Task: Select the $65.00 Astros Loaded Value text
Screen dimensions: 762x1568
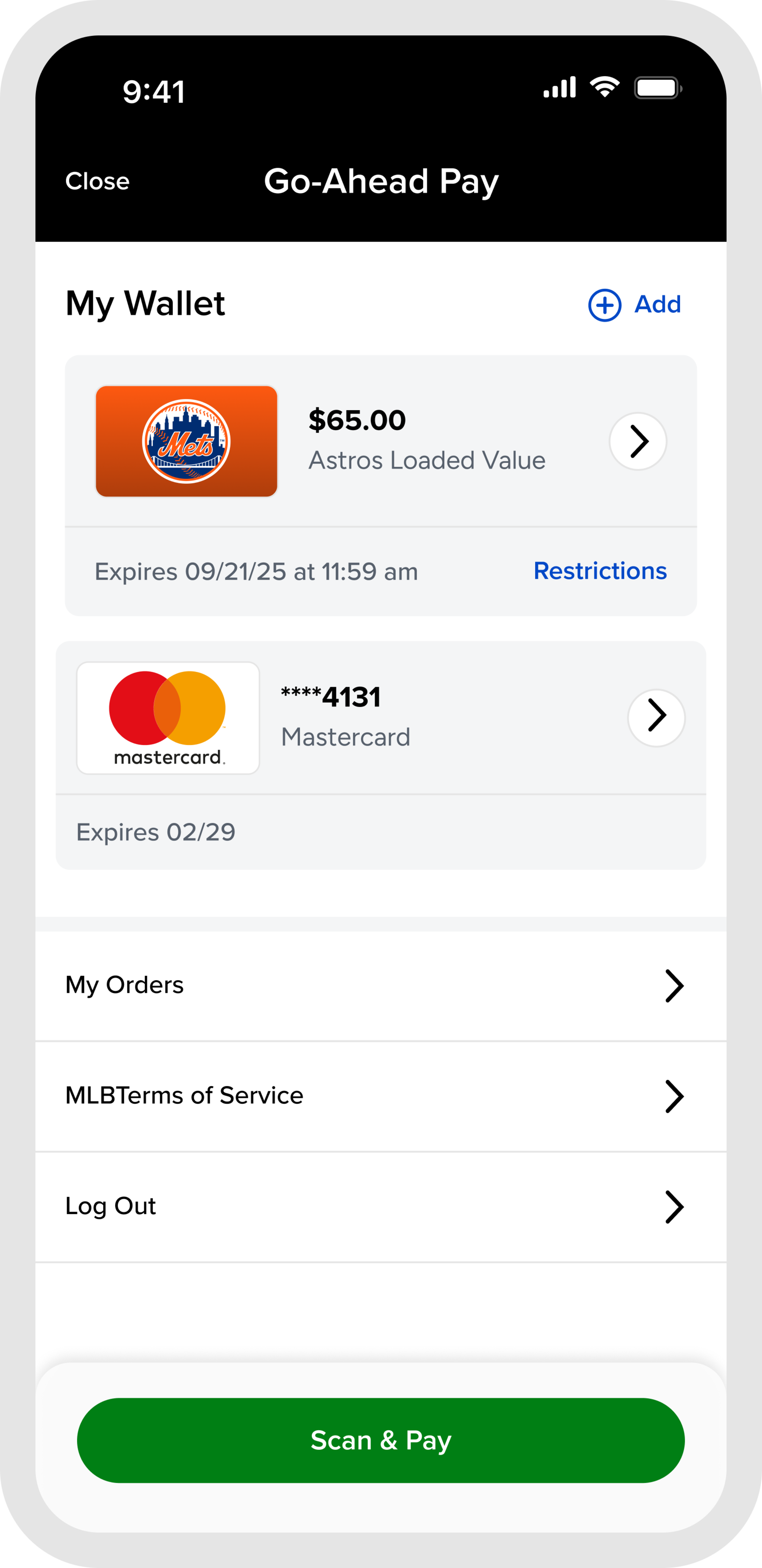Action: coord(426,440)
